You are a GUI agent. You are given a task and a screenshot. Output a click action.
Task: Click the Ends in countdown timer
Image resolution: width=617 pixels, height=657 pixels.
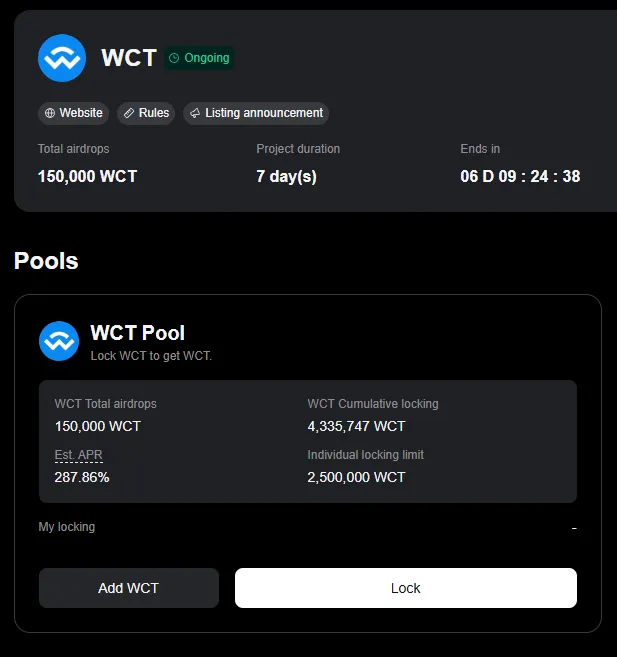519,177
